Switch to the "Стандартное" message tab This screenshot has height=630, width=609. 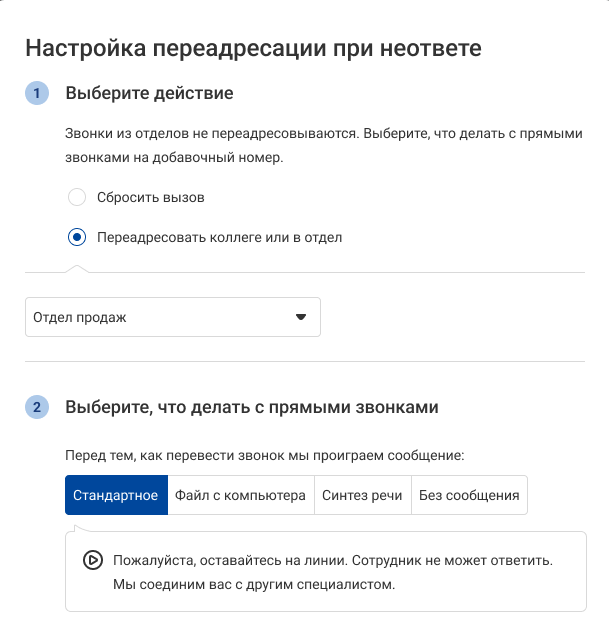click(116, 495)
